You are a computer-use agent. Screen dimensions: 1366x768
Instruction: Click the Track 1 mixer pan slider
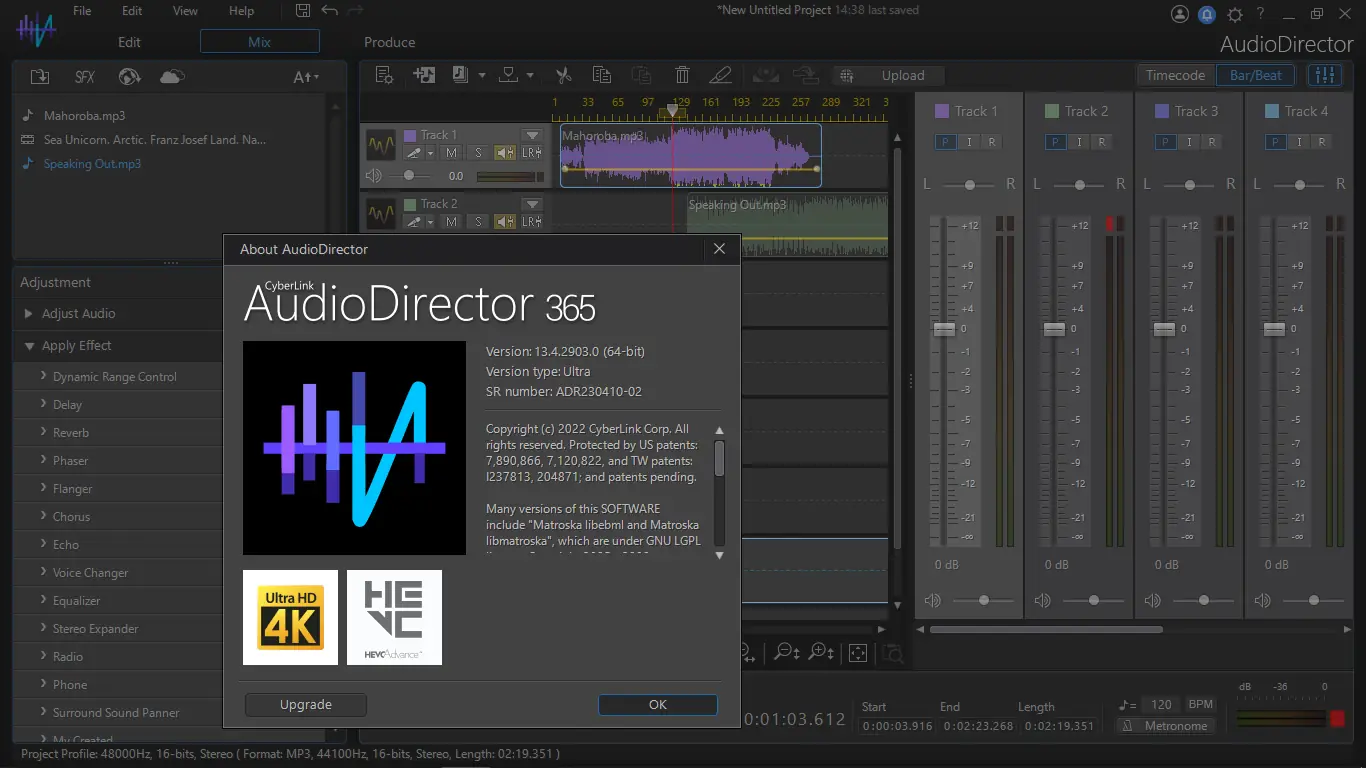[969, 185]
